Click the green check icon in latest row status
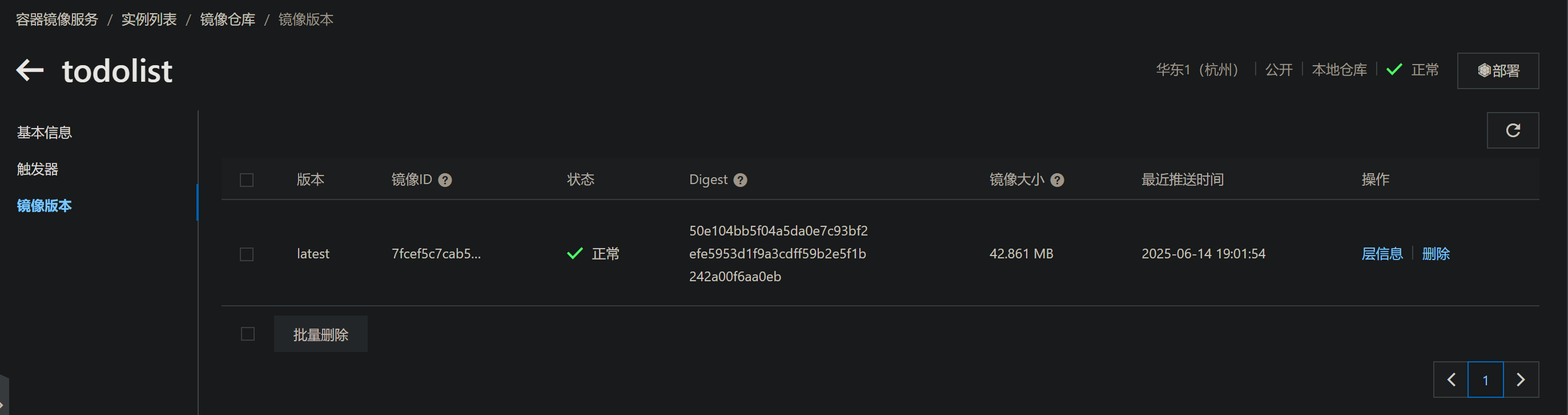1568x415 pixels. pos(574,253)
